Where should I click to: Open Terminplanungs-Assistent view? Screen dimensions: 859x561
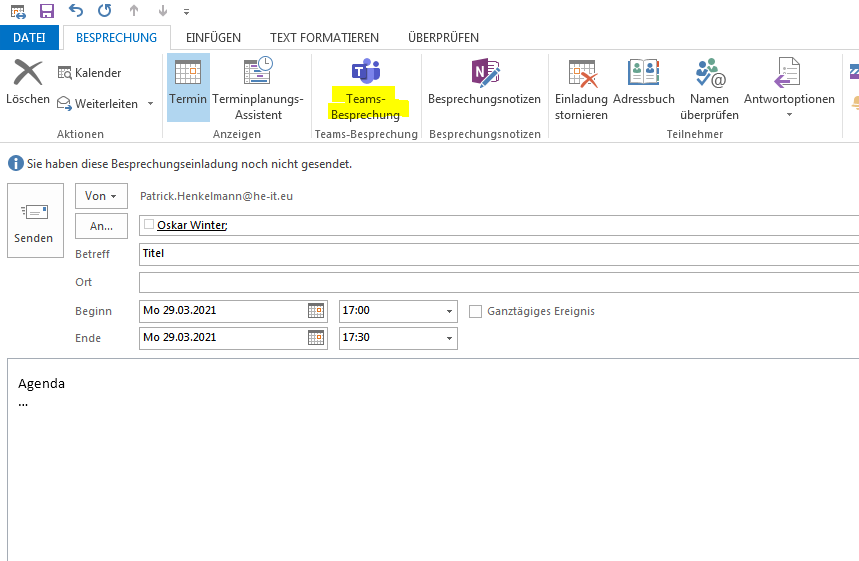pyautogui.click(x=257, y=73)
